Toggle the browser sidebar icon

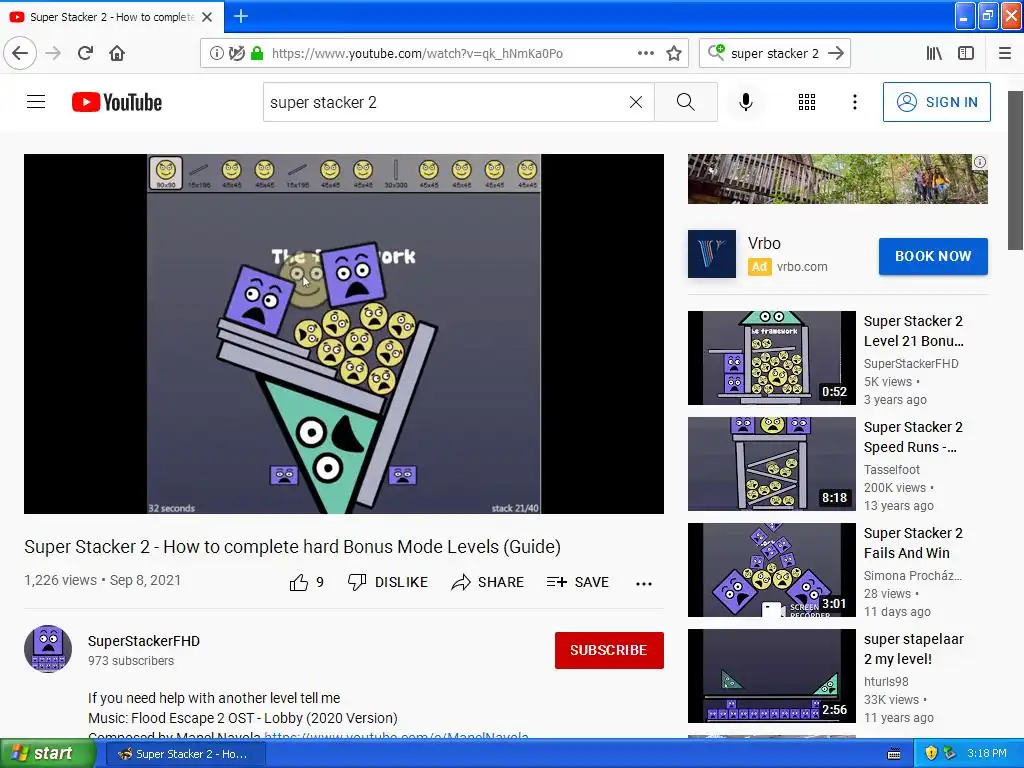coord(966,53)
